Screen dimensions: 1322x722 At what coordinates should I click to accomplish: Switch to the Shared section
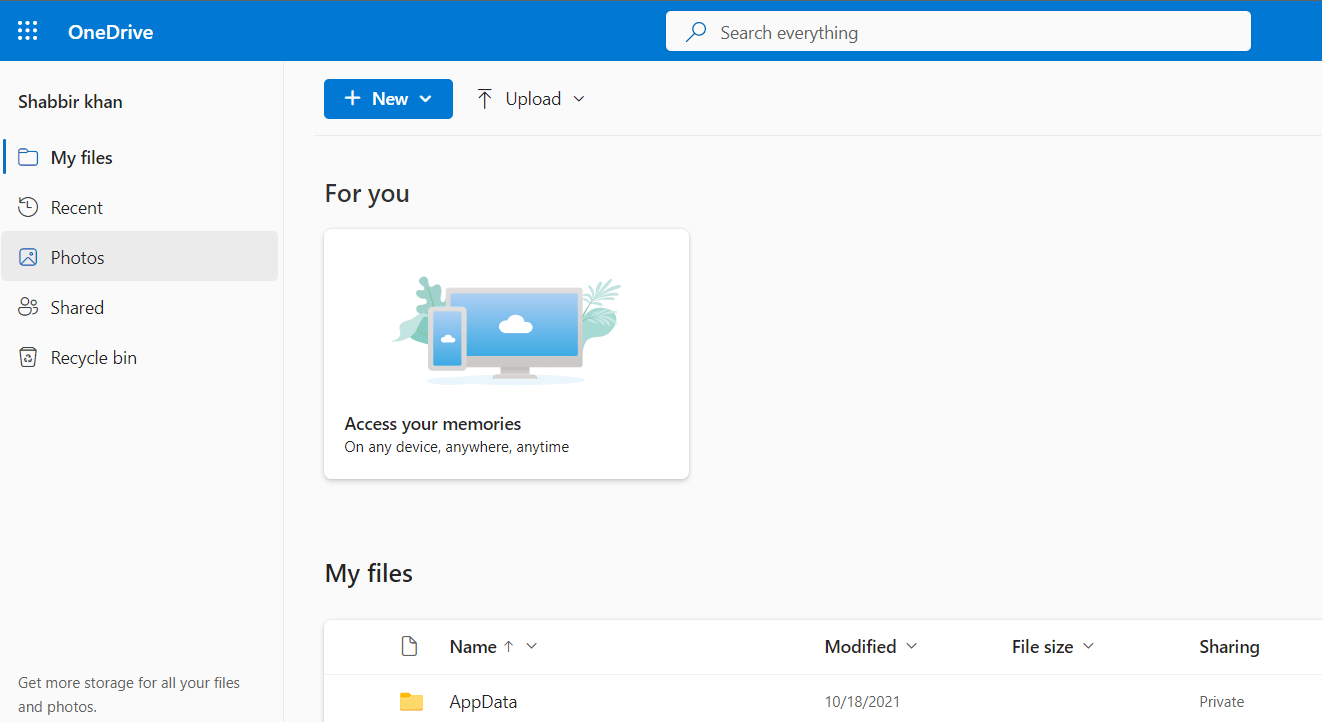76,306
